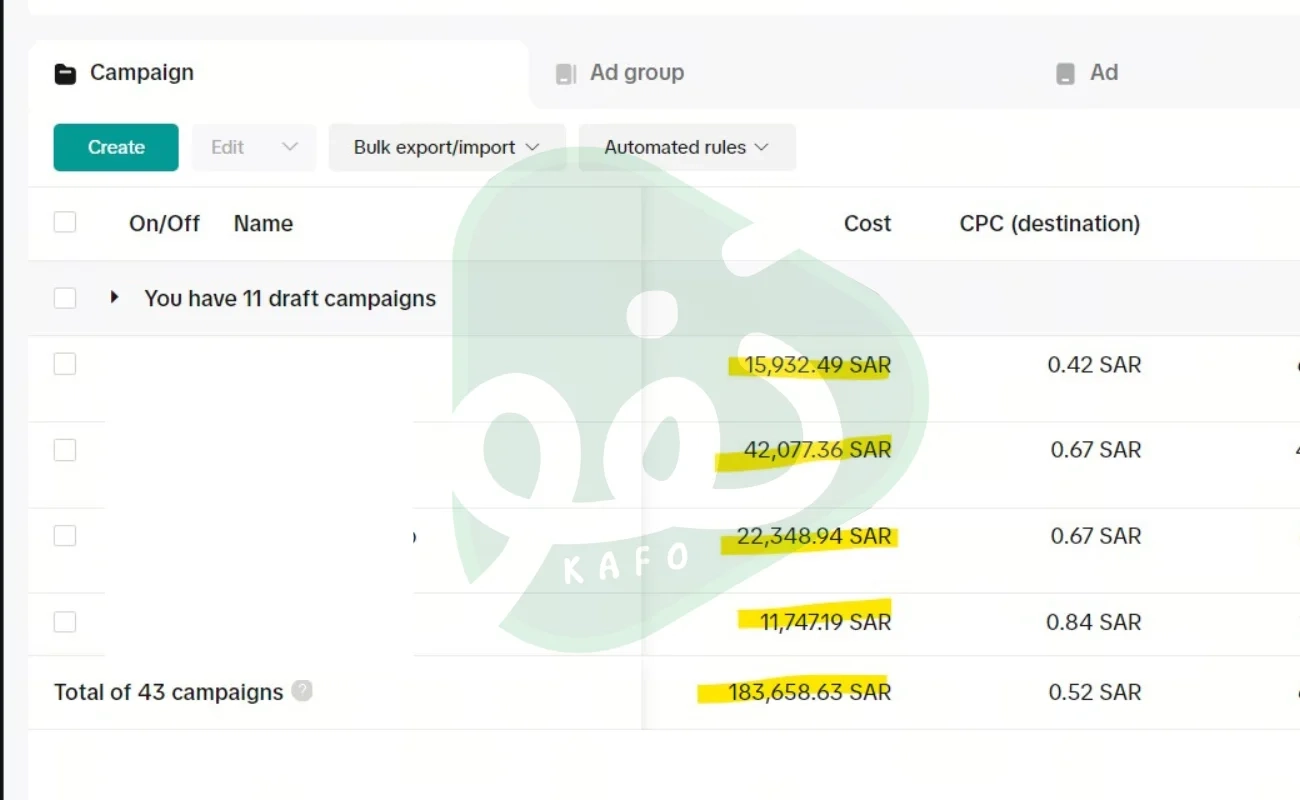1300x800 pixels.
Task: Expand the 11 draft campaigns triangle
Action: click(115, 297)
